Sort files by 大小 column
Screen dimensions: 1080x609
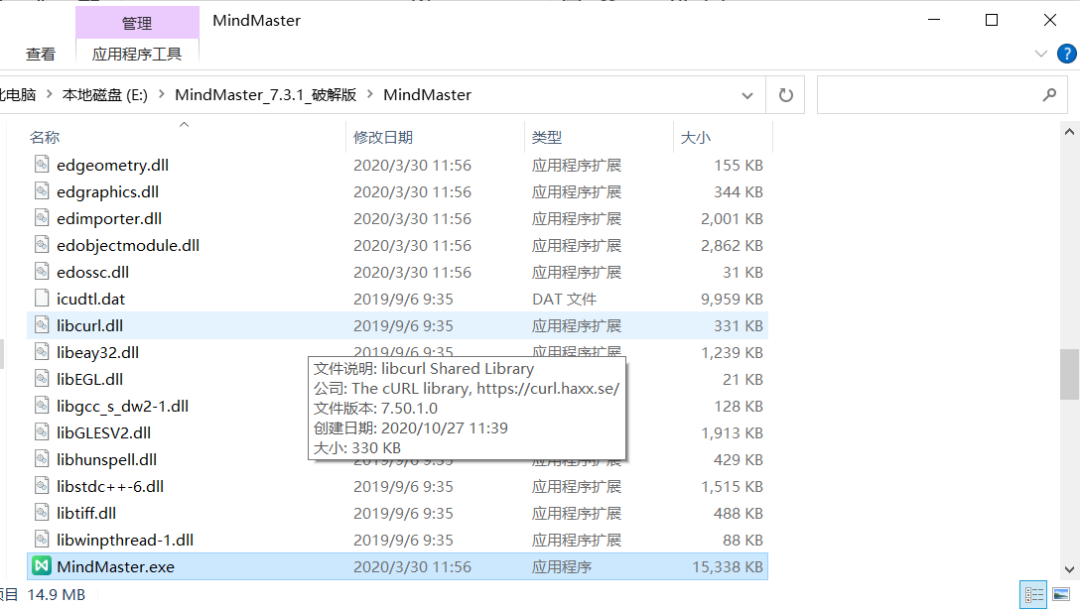(x=696, y=137)
